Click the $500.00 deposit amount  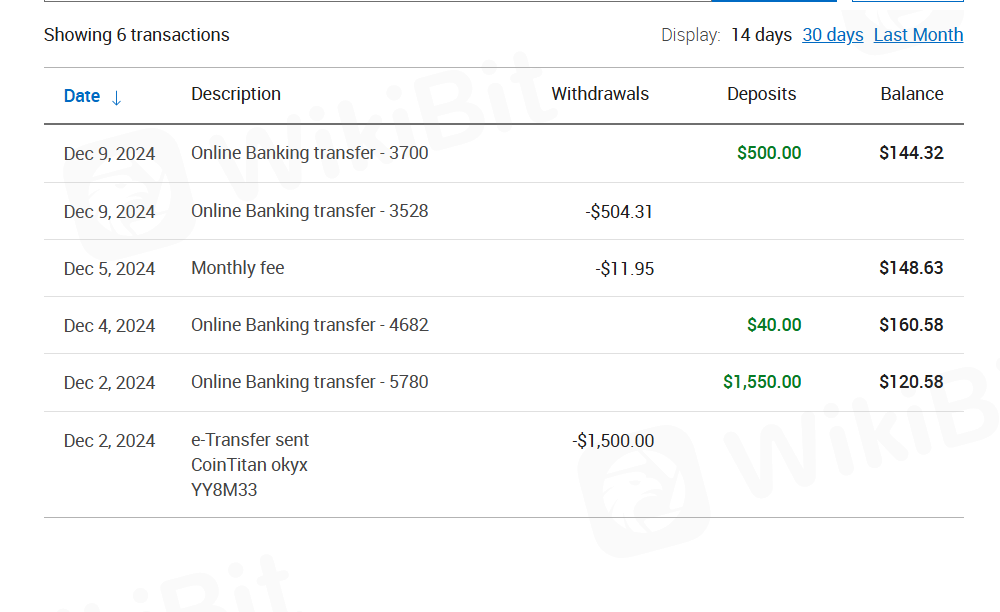769,153
